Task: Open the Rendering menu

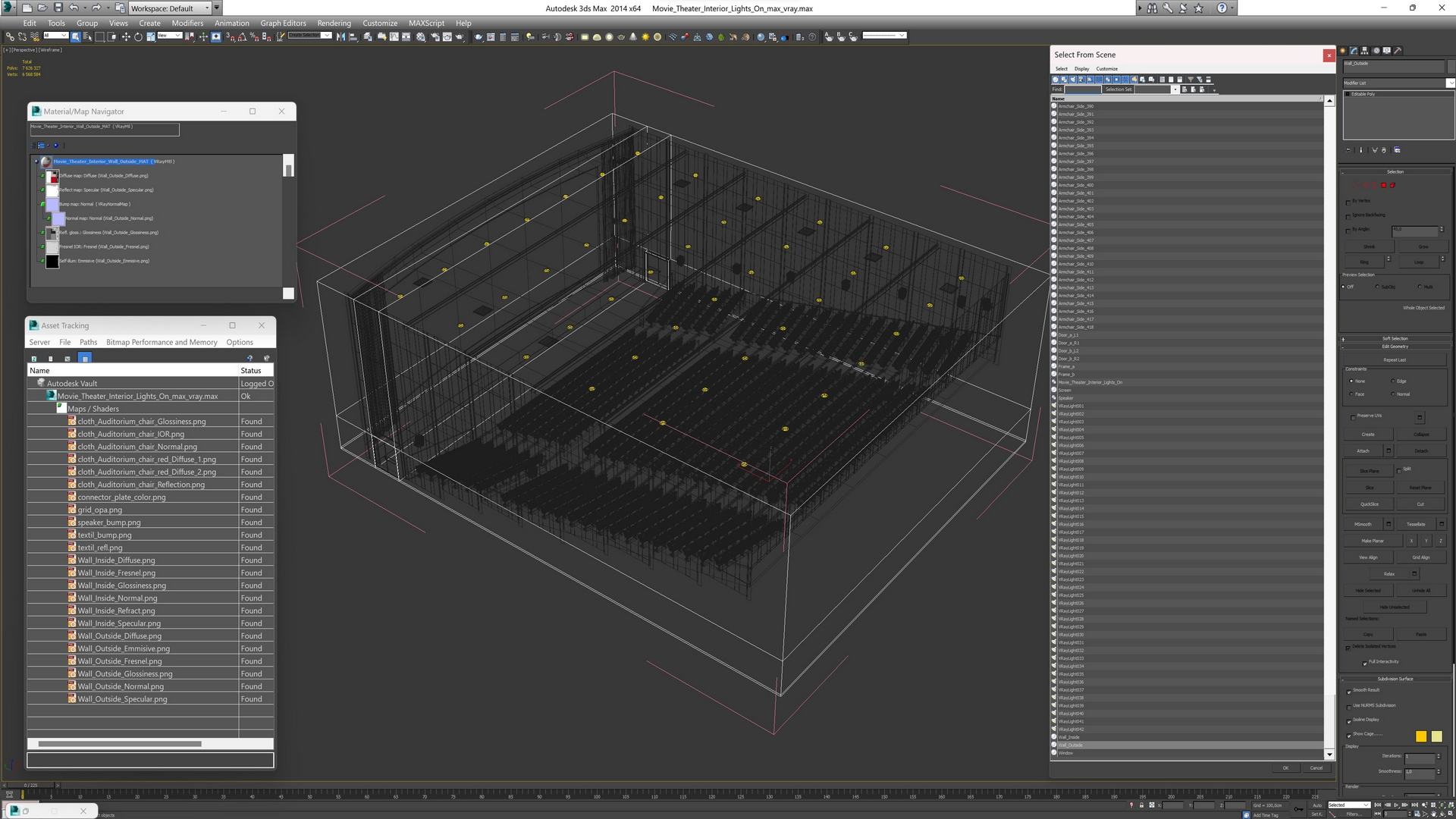Action: point(334,23)
